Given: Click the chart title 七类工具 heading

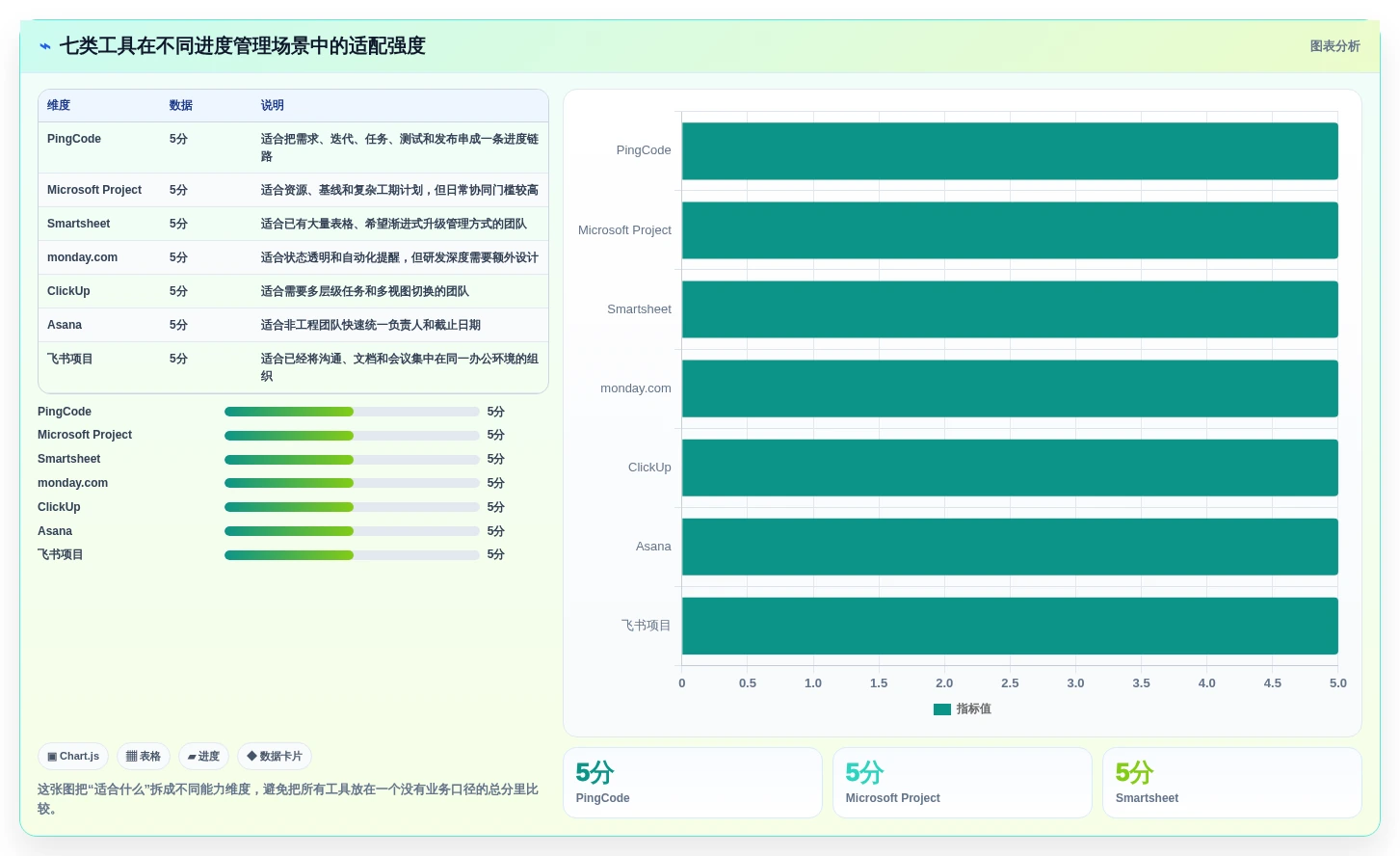Looking at the screenshot, I should [243, 46].
